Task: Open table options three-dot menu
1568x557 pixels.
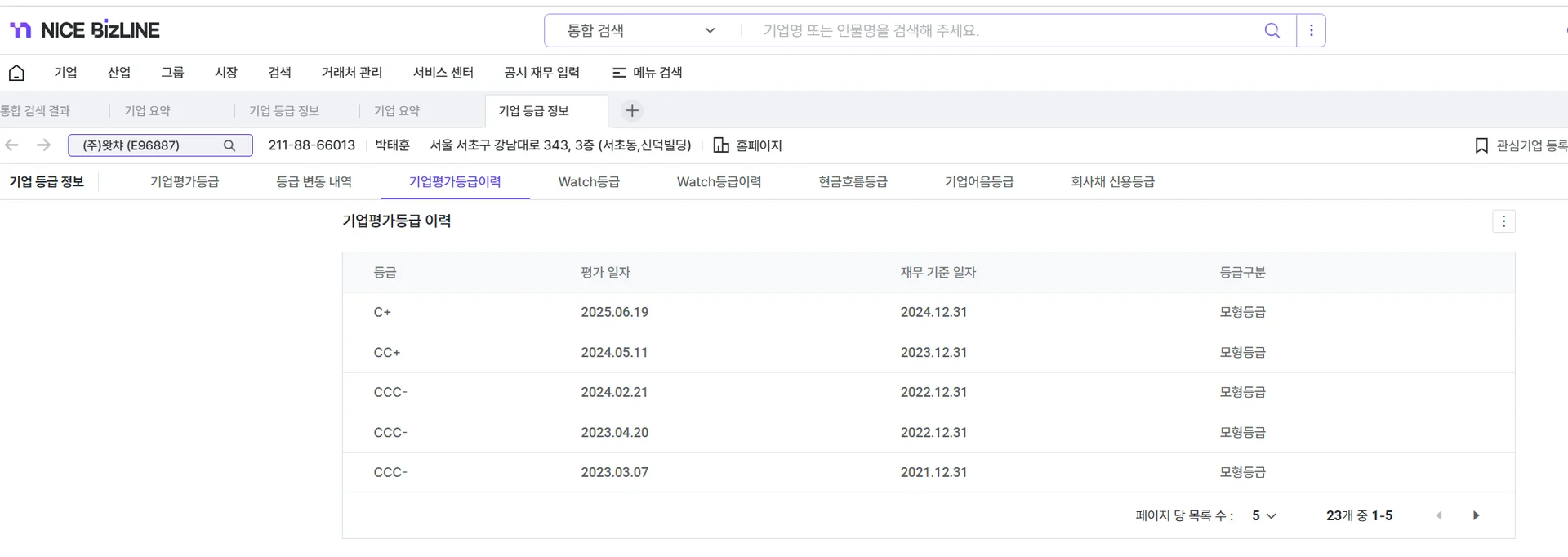Action: pos(1503,221)
